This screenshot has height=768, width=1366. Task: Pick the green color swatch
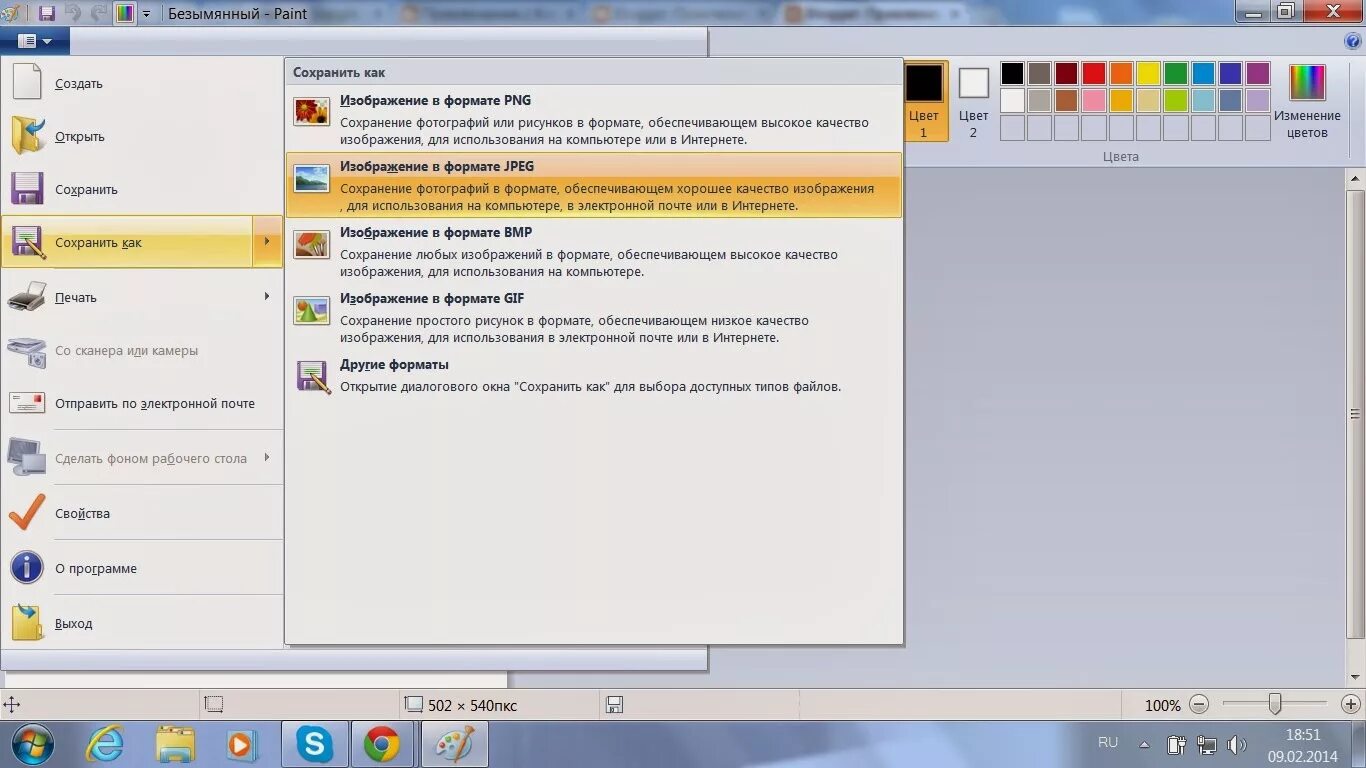point(1176,73)
